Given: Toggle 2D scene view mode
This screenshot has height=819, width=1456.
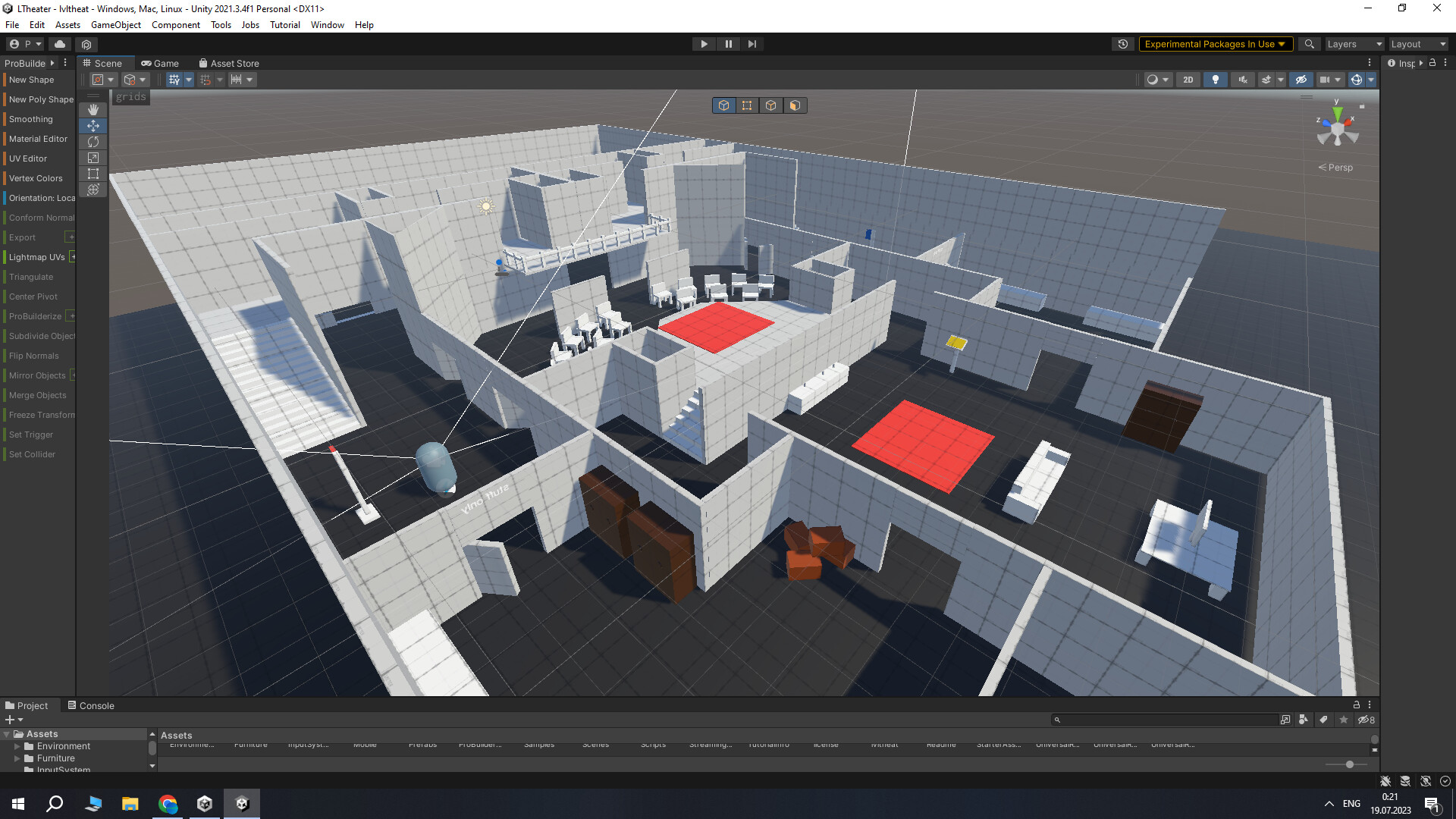Looking at the screenshot, I should [x=1188, y=80].
